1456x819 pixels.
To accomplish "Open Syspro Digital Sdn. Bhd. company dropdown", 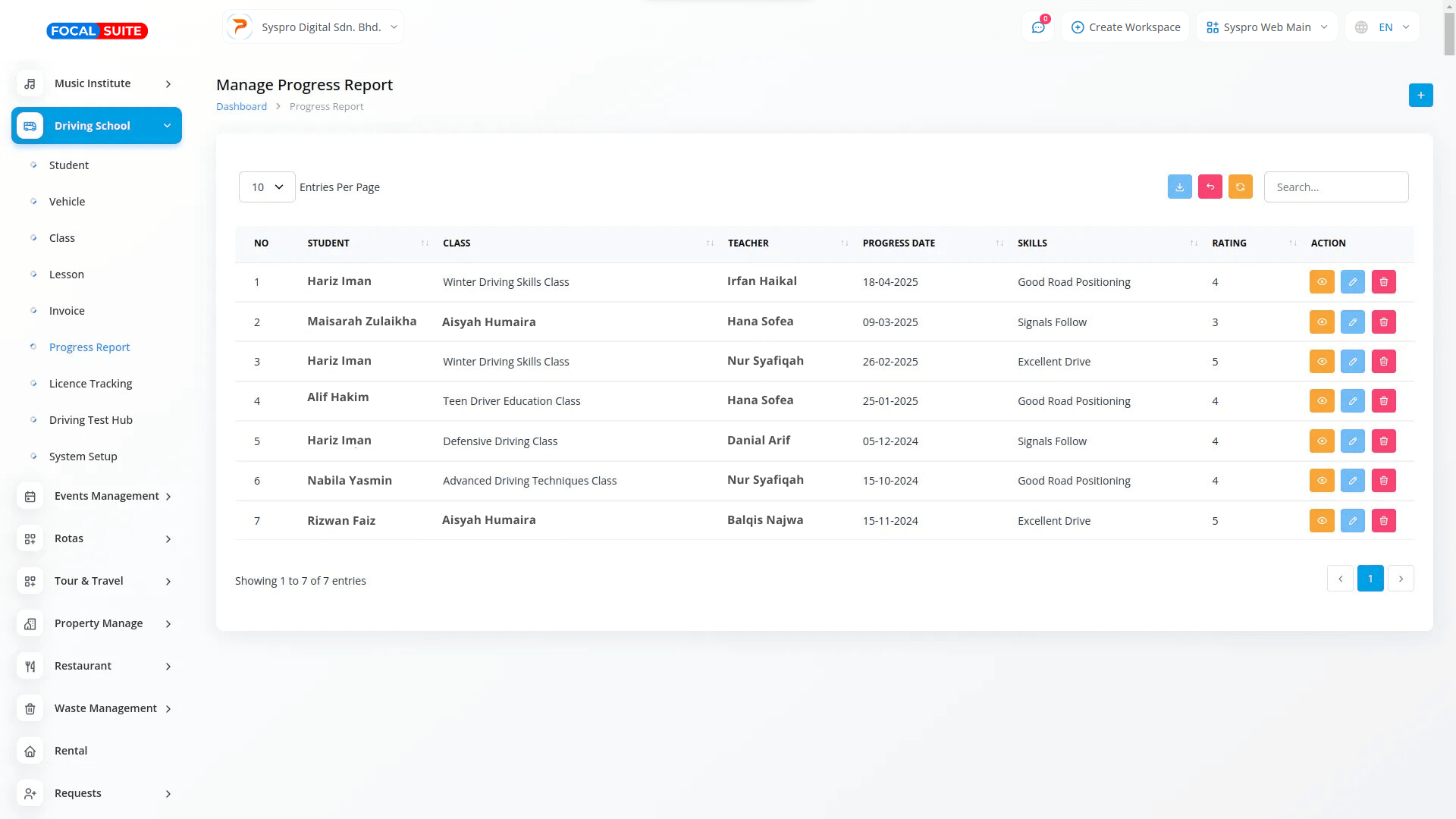I will [x=313, y=27].
